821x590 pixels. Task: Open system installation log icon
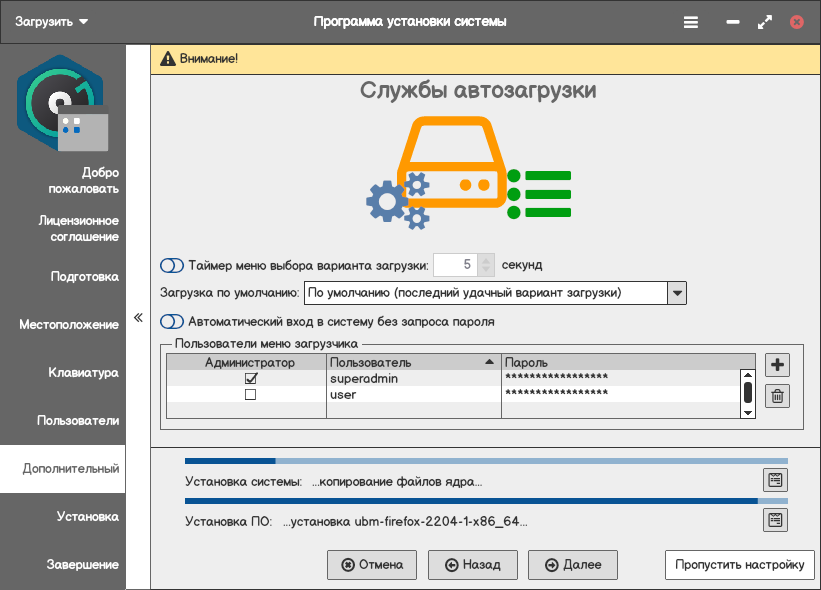tap(775, 480)
